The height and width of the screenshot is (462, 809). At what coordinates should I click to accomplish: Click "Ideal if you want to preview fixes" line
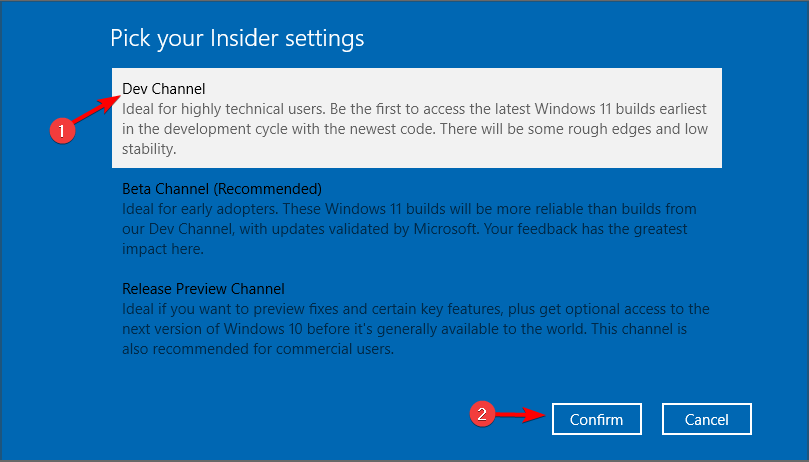click(x=415, y=309)
